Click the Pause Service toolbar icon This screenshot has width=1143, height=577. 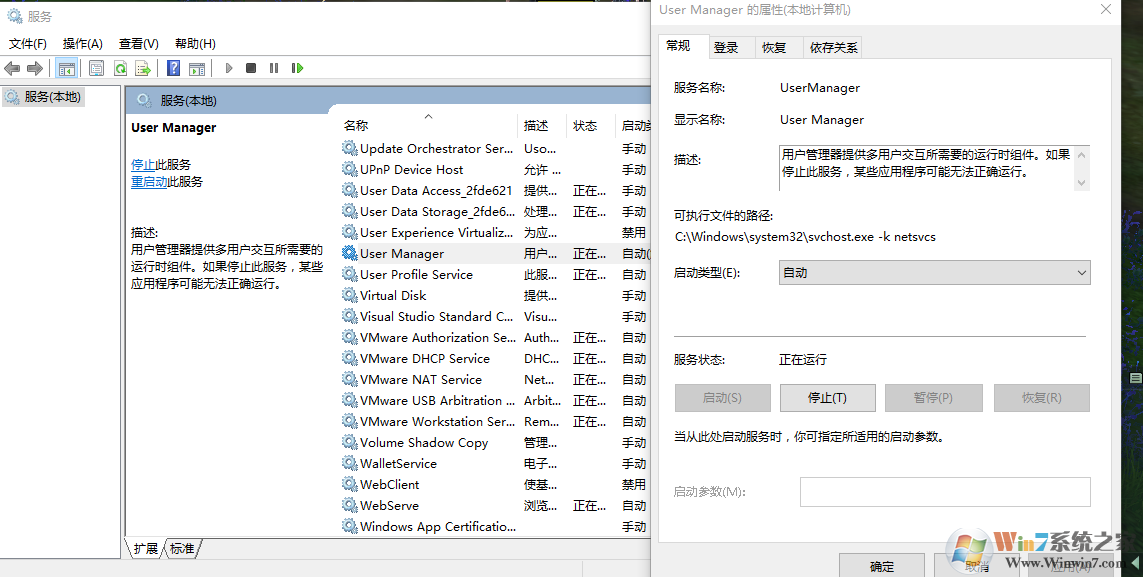coord(274,68)
